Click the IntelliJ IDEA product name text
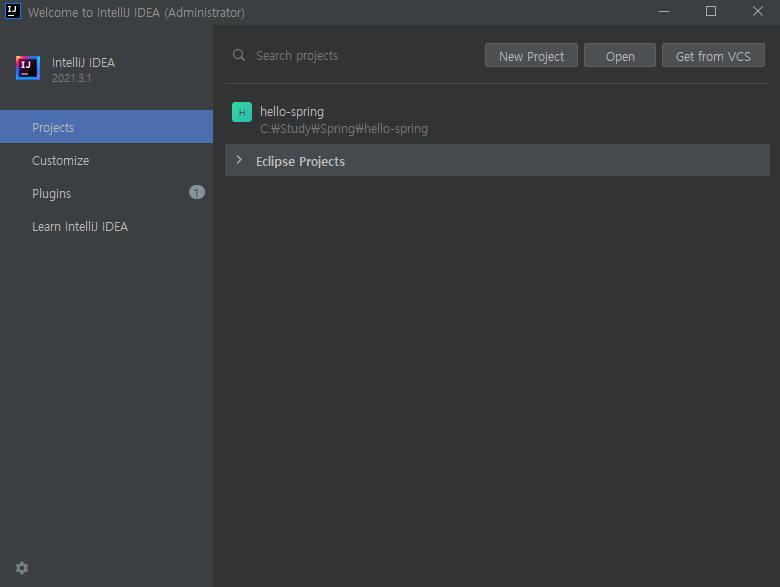780x587 pixels. (x=84, y=63)
